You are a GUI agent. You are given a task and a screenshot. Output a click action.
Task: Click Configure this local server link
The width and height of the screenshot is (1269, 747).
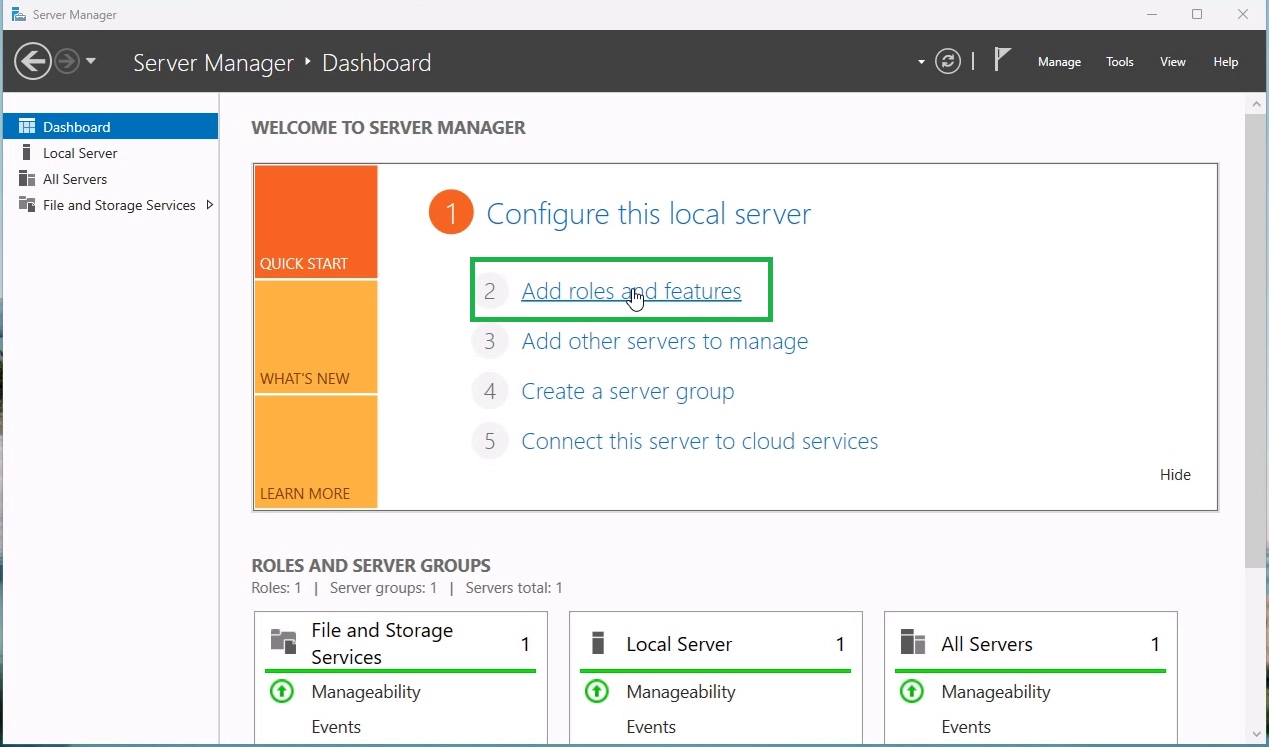[648, 214]
